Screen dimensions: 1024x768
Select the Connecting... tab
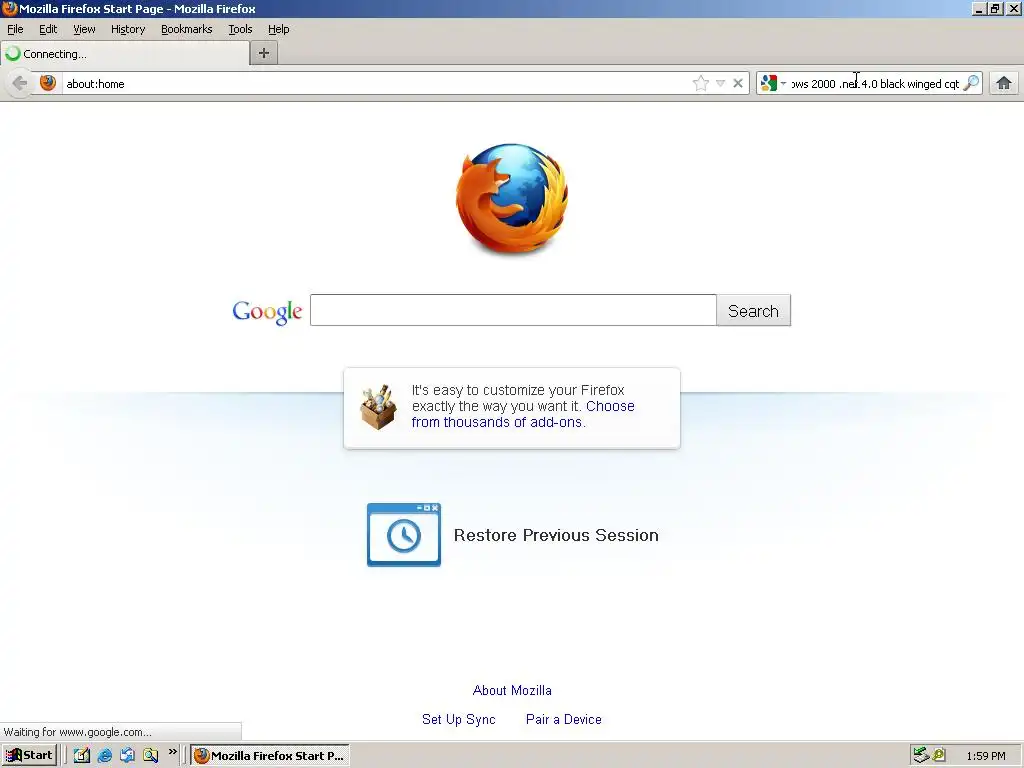click(125, 54)
